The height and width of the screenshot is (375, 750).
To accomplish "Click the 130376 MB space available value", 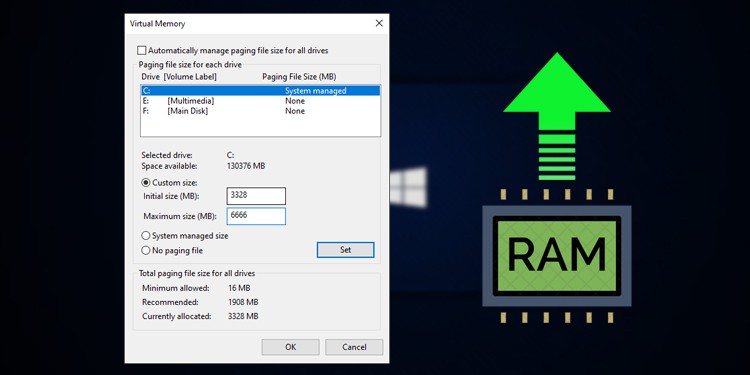I will [x=245, y=166].
